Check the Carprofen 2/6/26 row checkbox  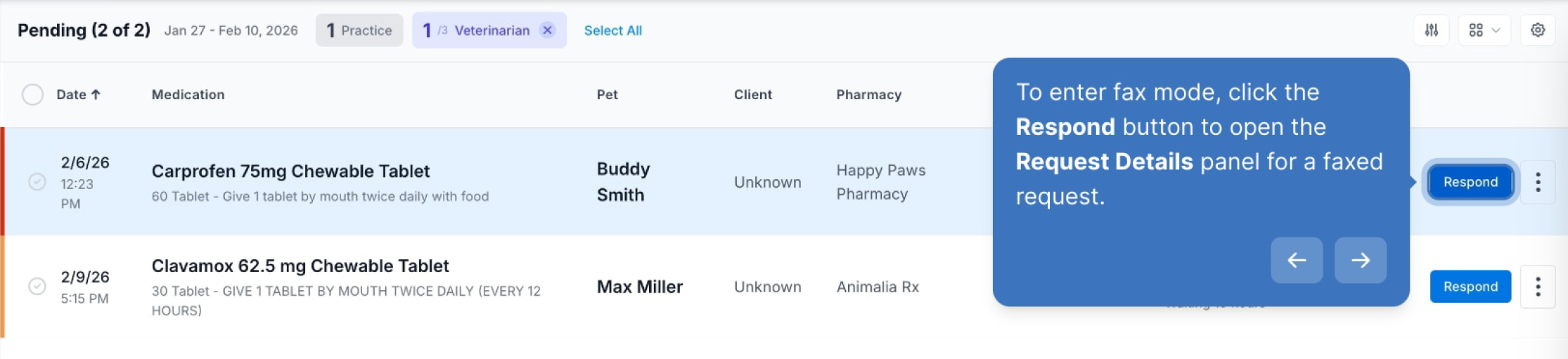[37, 182]
